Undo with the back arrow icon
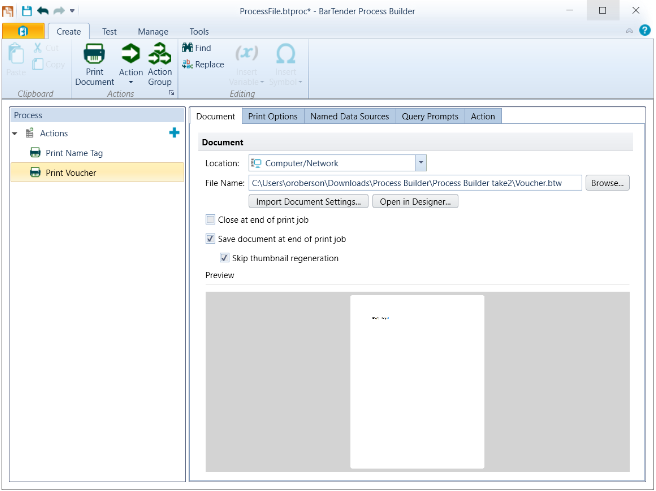Screen dimensions: 656x491 click(43, 10)
